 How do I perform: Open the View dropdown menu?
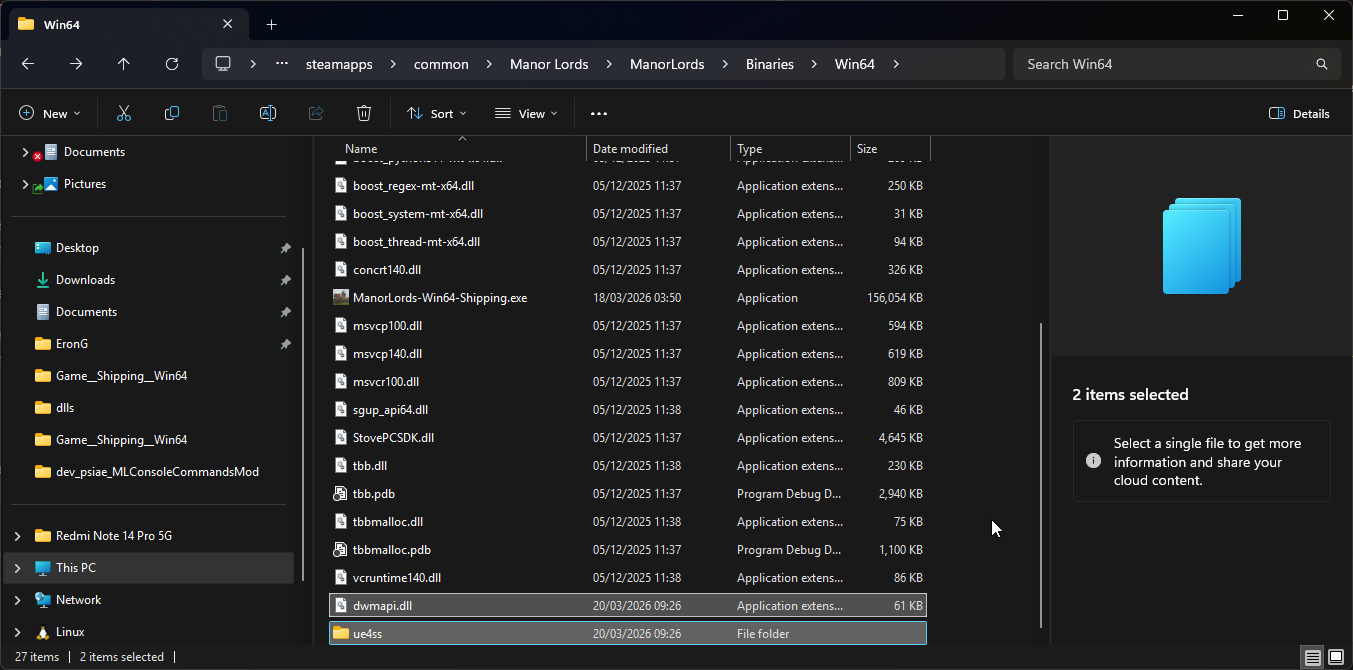point(526,114)
